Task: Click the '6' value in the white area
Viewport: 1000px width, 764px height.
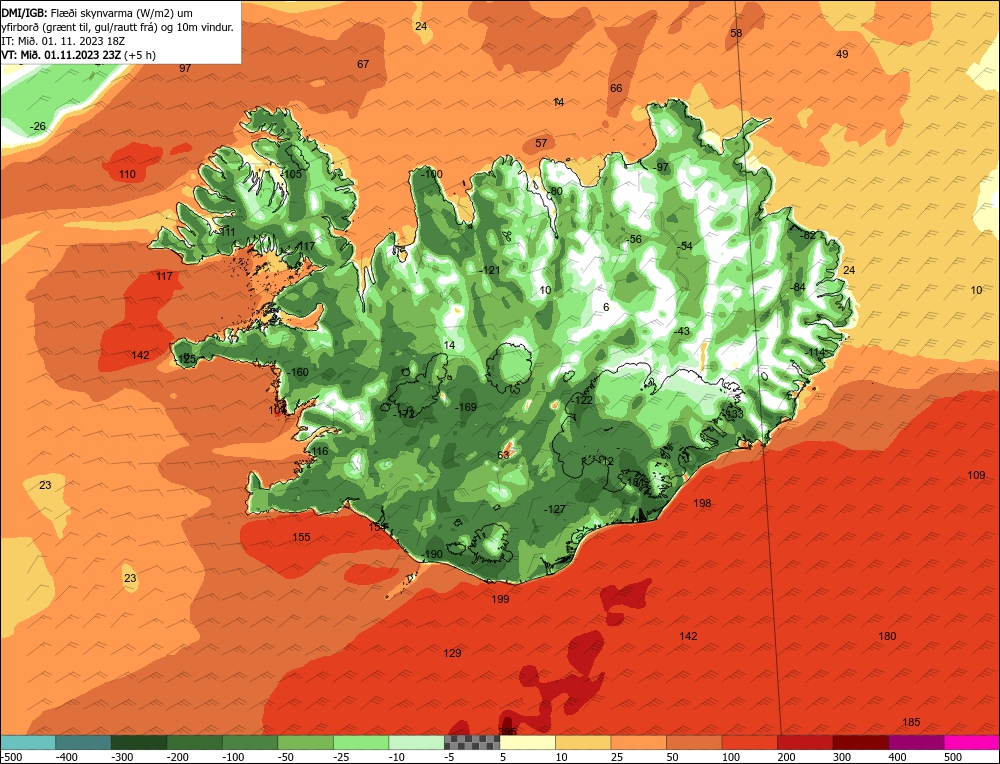Action: tap(606, 307)
